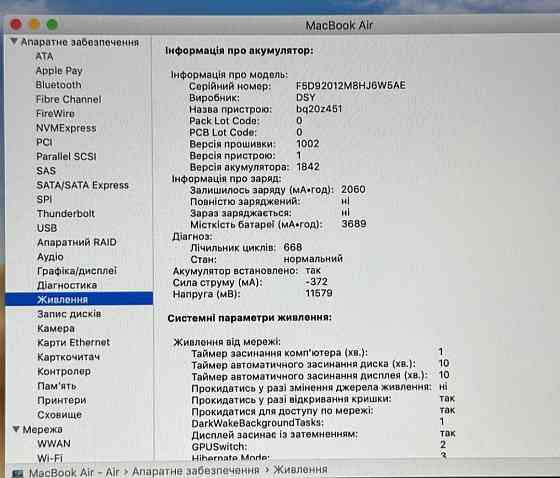Open Карти Ethernet entry
This screenshot has height=478, width=560.
74,343
